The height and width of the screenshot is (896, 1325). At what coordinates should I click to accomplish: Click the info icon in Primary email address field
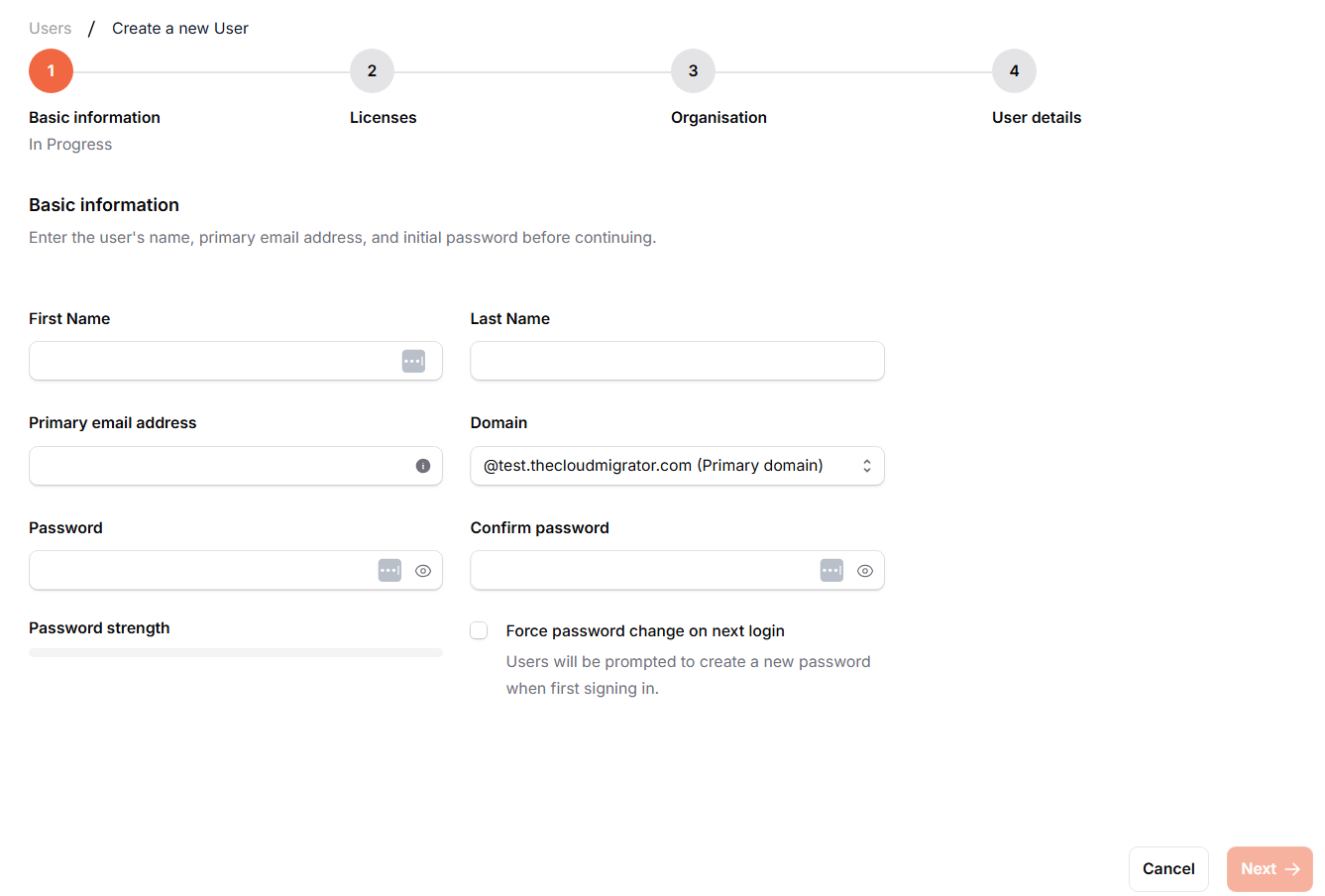tap(423, 466)
